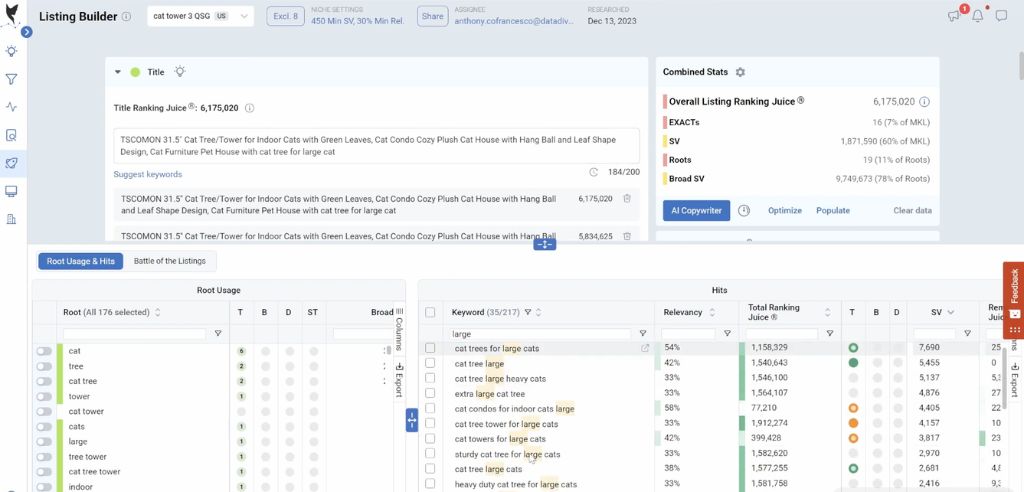Sort the Keyword column arrows

(x=539, y=312)
